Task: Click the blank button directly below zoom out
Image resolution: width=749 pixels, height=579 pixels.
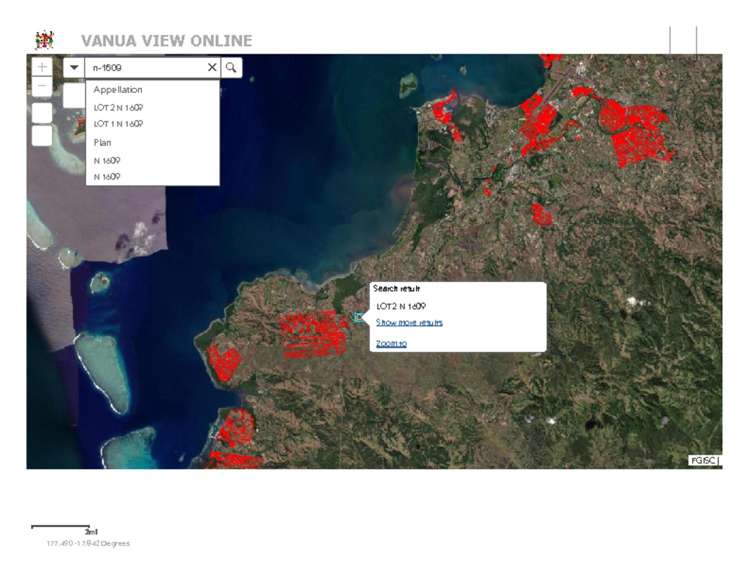Action: tap(42, 112)
